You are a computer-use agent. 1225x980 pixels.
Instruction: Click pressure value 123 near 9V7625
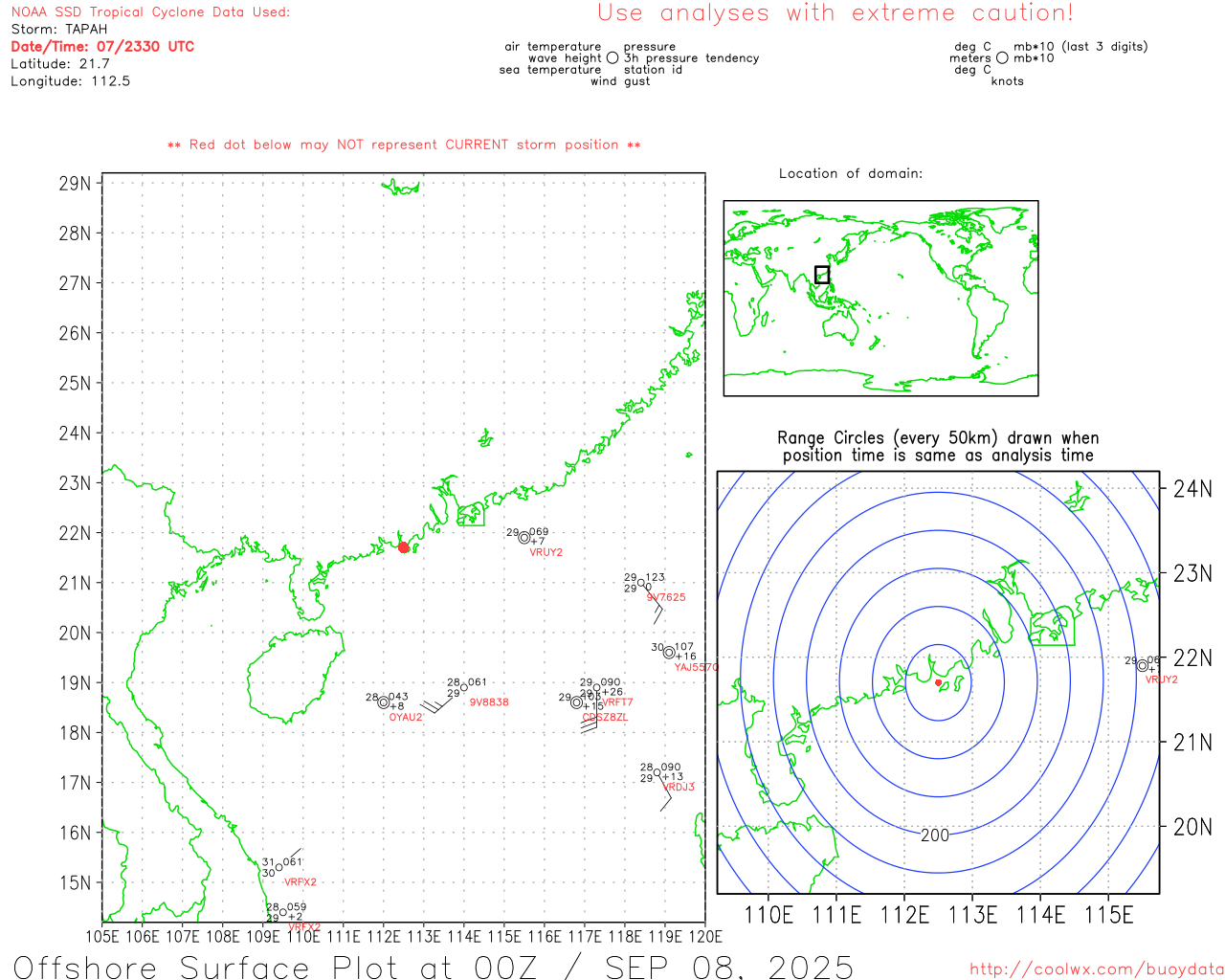(x=655, y=578)
